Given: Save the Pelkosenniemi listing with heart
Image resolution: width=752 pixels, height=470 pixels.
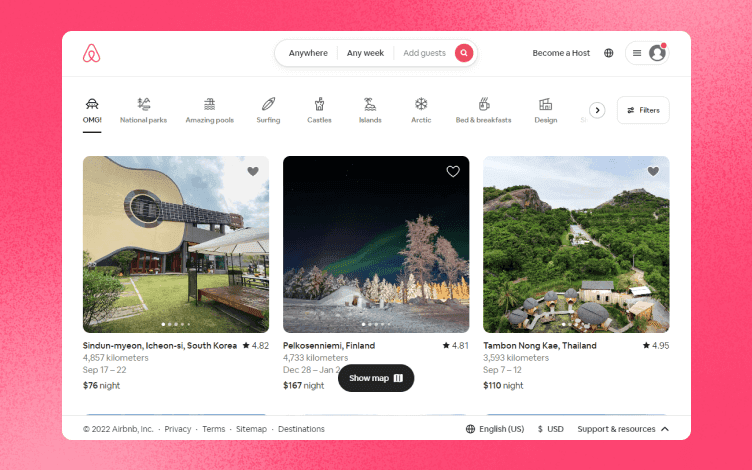Looking at the screenshot, I should (453, 171).
